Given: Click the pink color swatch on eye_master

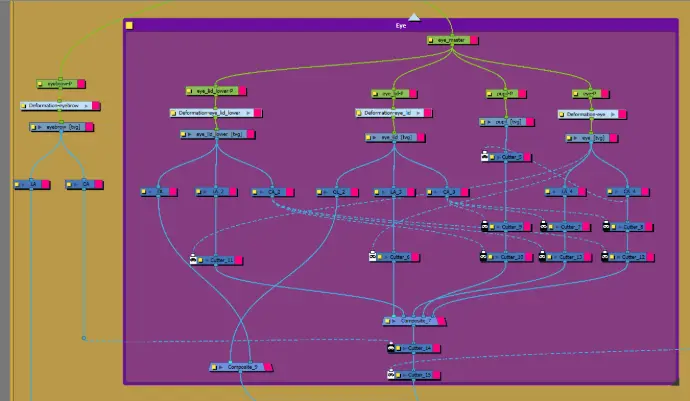Looking at the screenshot, I should click(x=474, y=40).
